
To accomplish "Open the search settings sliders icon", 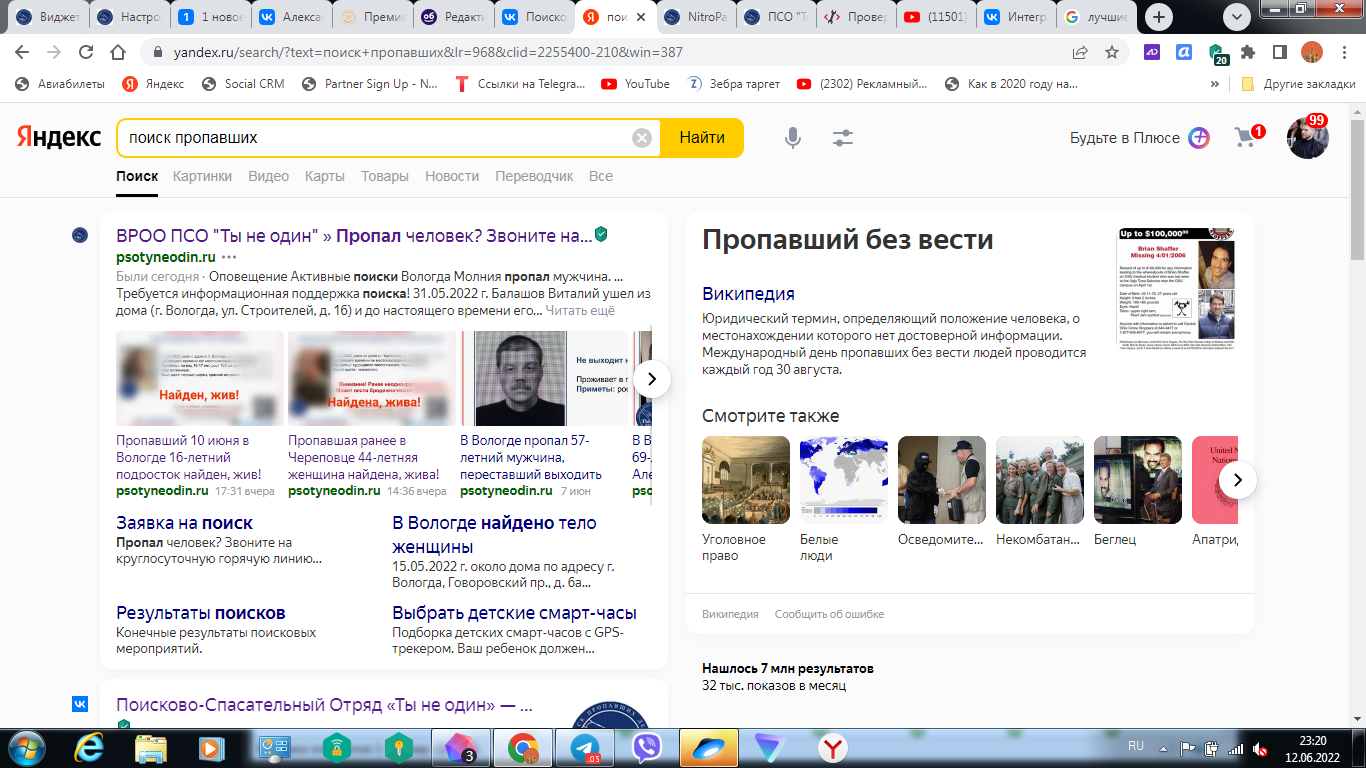I will (x=843, y=138).
